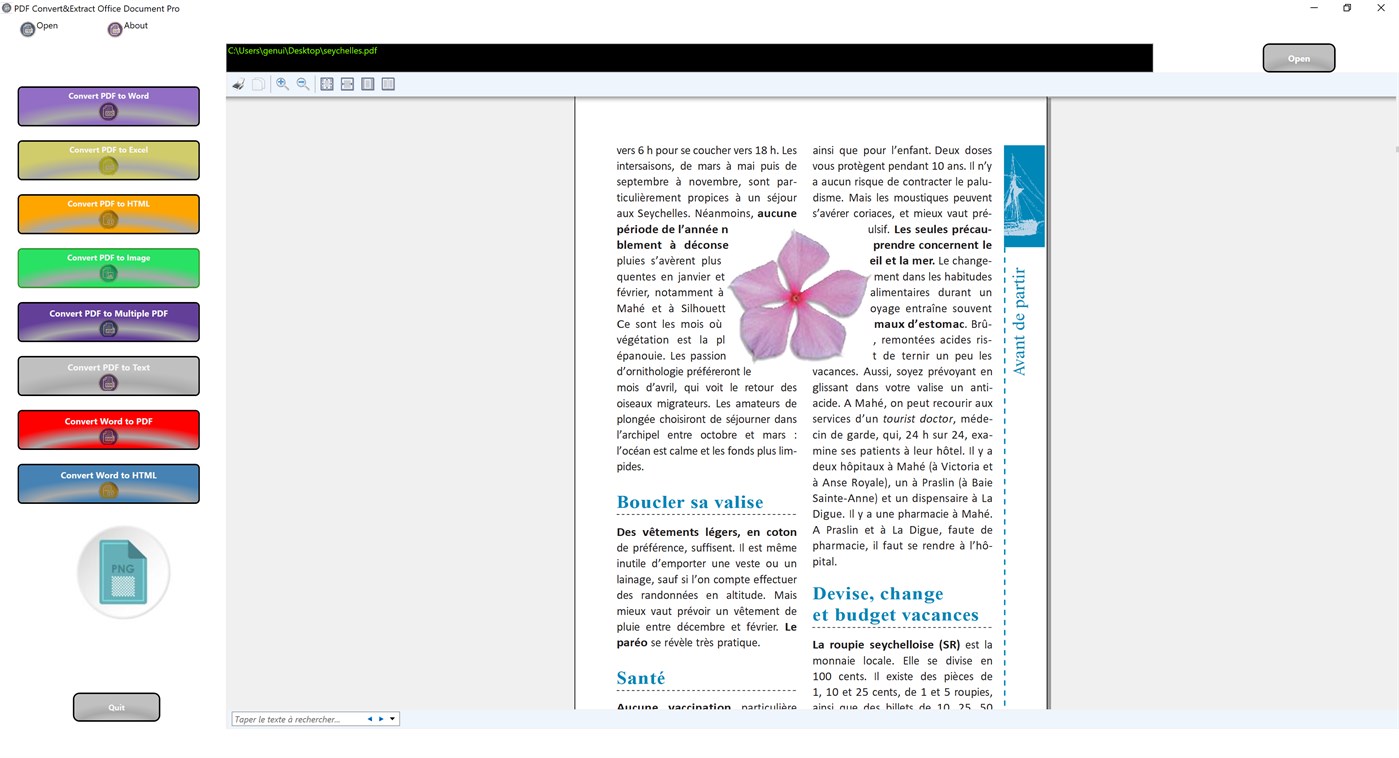Screen dimensions: 1399x758
Task: Open a file via the top-left Open item
Action: [38, 27]
